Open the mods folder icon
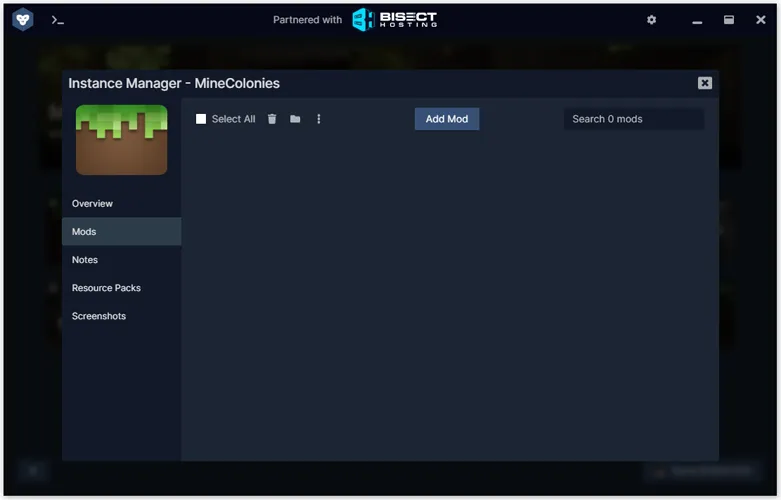The width and height of the screenshot is (781, 500). click(295, 119)
